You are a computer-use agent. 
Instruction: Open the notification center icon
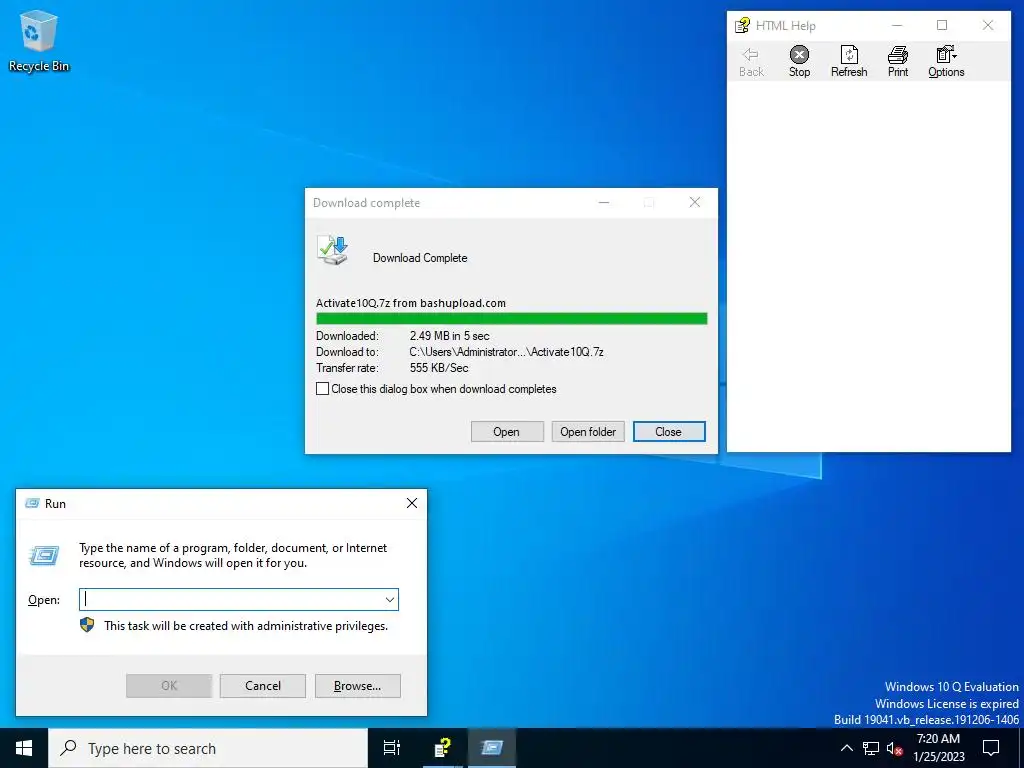991,748
